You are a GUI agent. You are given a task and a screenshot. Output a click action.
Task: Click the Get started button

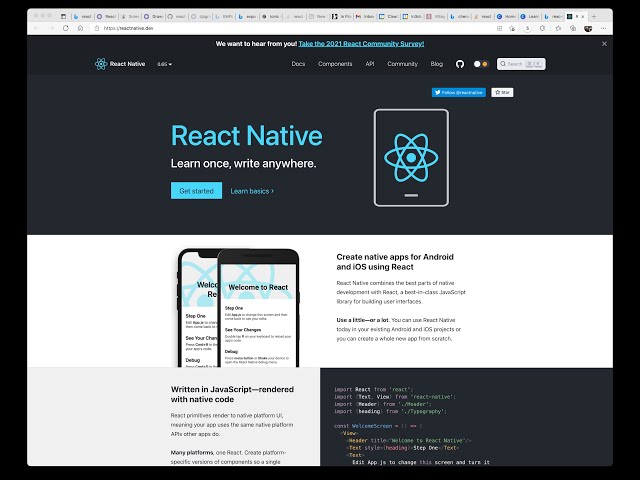click(x=196, y=191)
